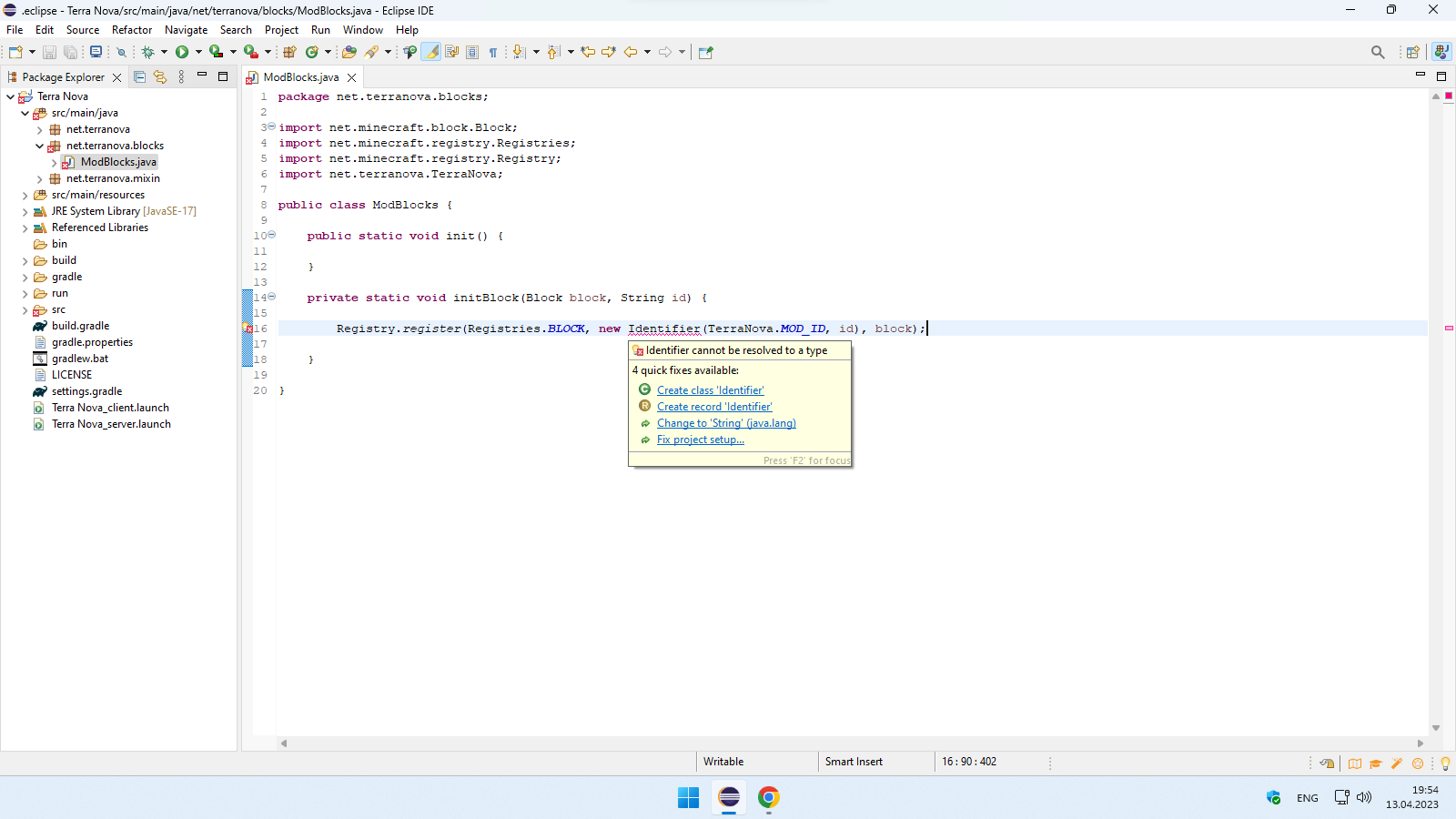
Task: Apply quick fix Create class 'Identifier'
Action: tap(710, 389)
